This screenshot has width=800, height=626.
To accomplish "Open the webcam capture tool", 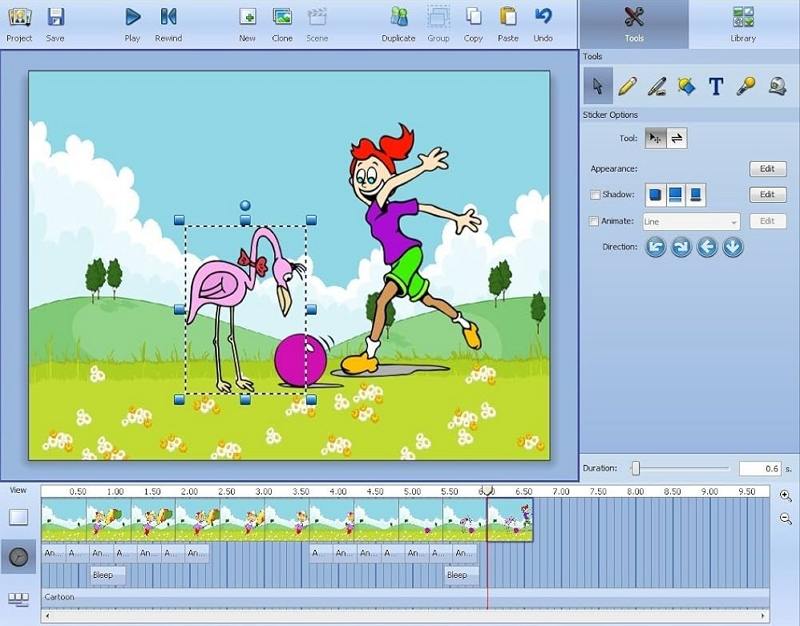I will 776,86.
